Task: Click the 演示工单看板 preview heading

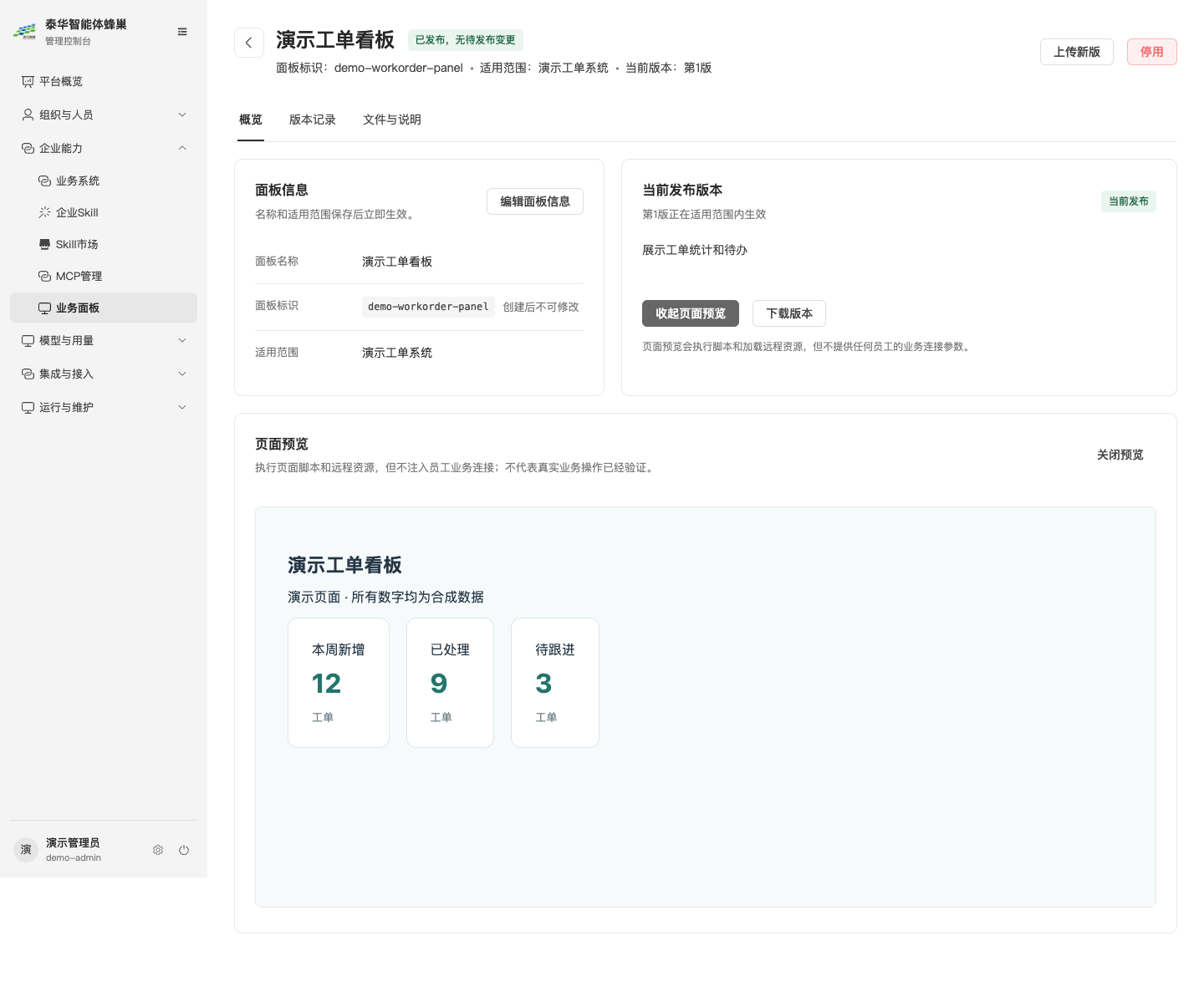Action: tap(344, 566)
